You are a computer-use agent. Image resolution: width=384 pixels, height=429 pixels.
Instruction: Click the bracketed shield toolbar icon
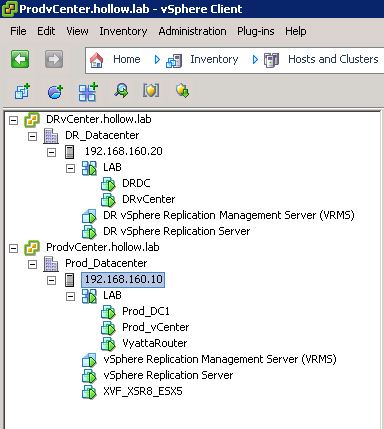(151, 90)
